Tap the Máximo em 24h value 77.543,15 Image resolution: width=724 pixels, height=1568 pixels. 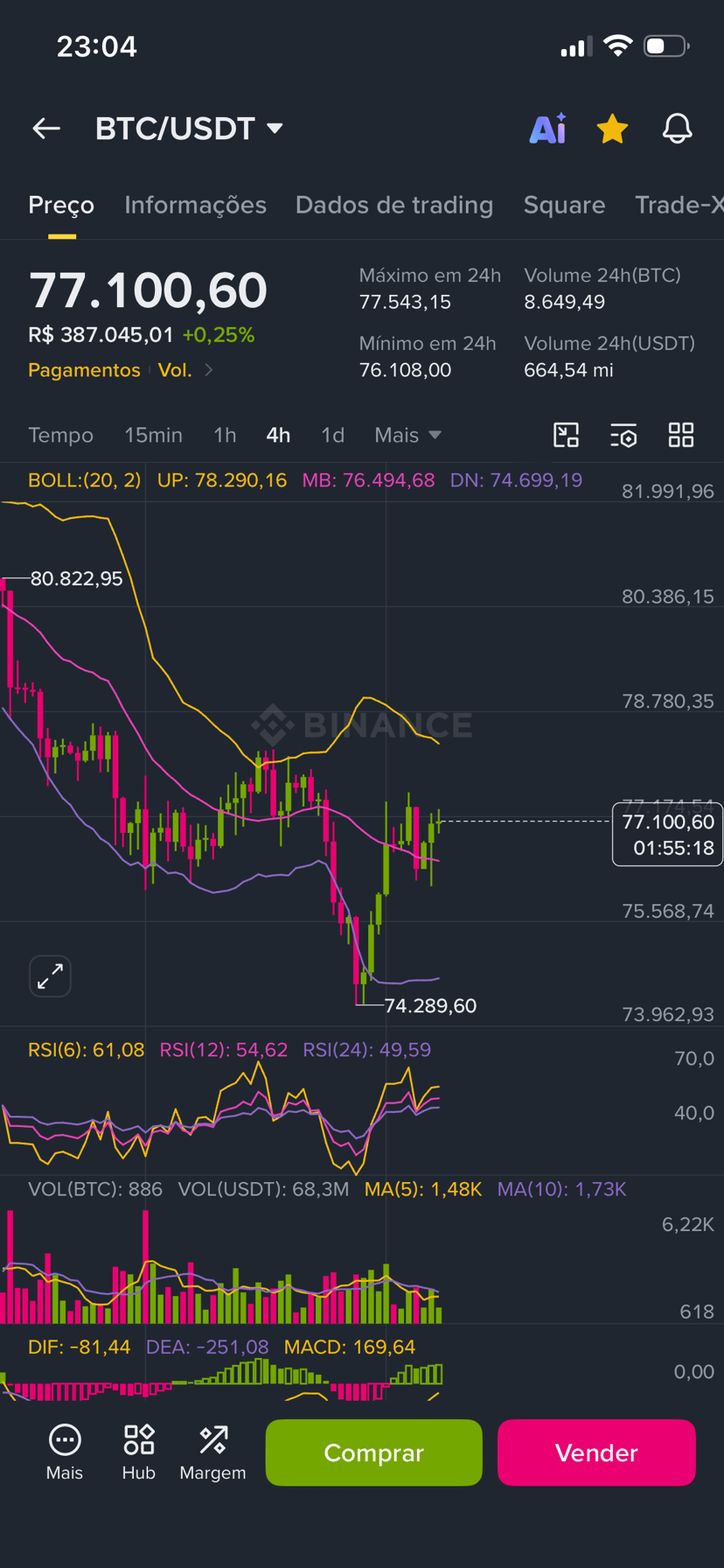405,302
